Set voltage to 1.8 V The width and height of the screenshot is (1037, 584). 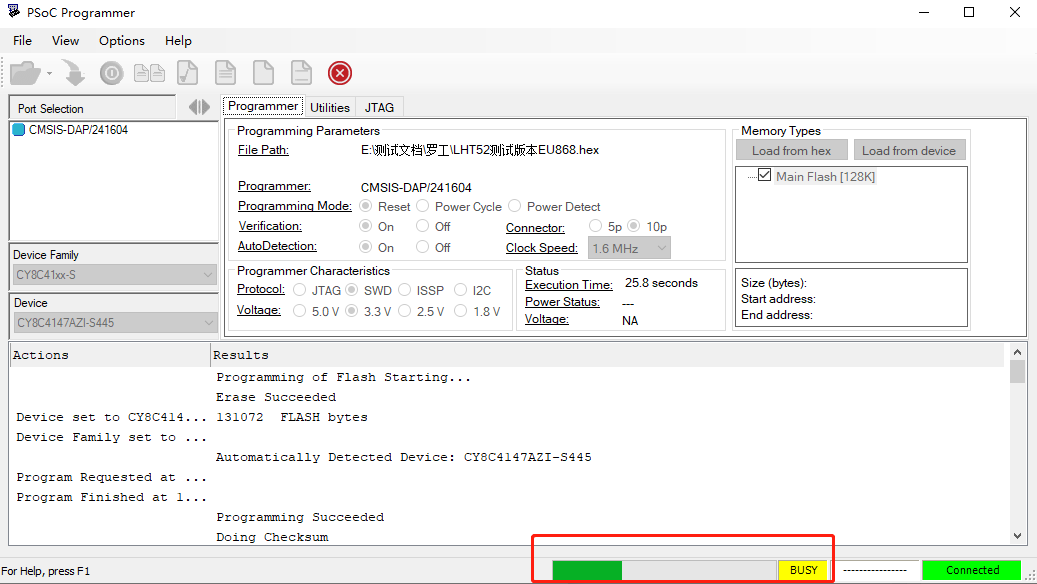click(x=460, y=310)
